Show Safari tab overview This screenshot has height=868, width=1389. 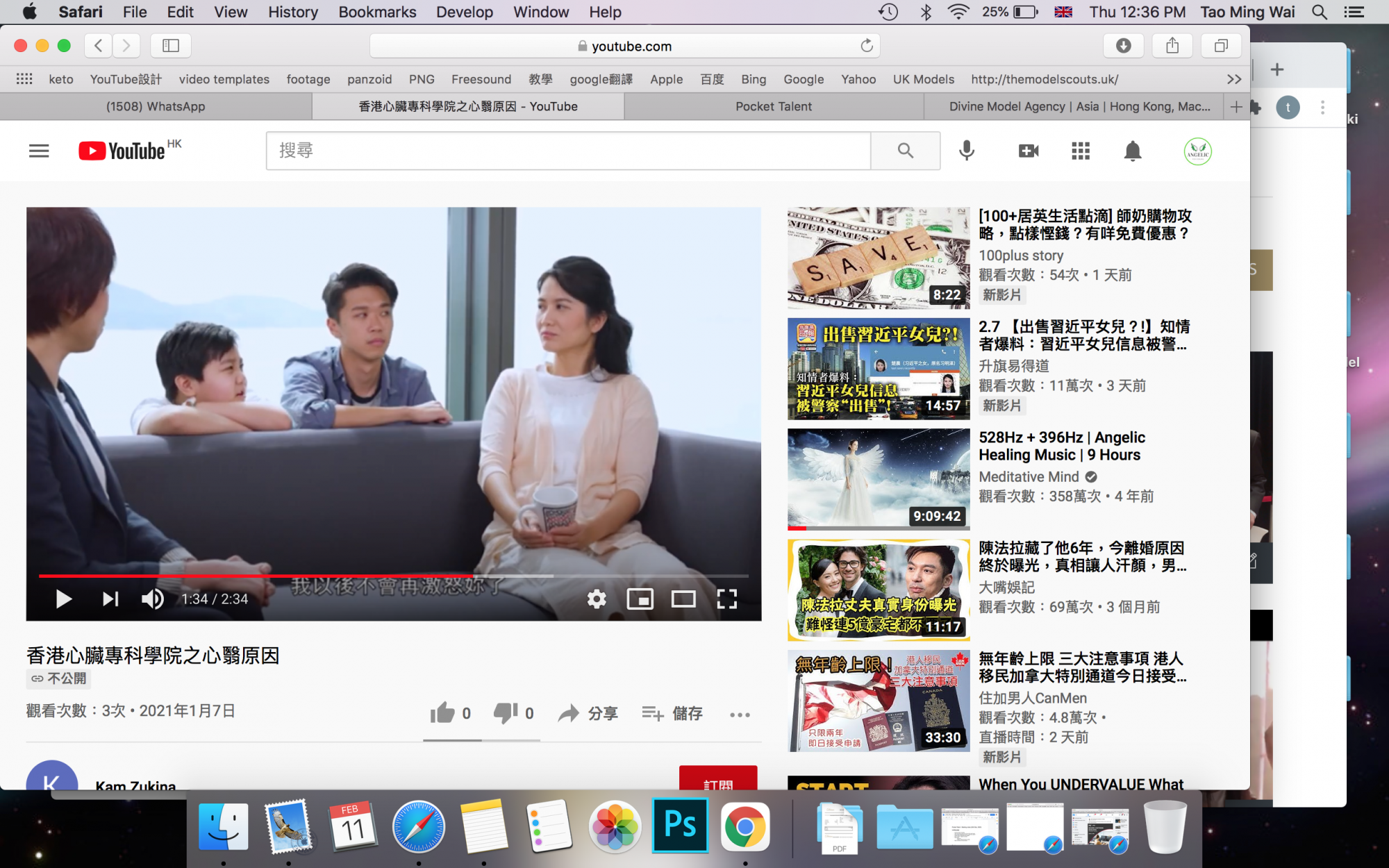[x=1221, y=46]
